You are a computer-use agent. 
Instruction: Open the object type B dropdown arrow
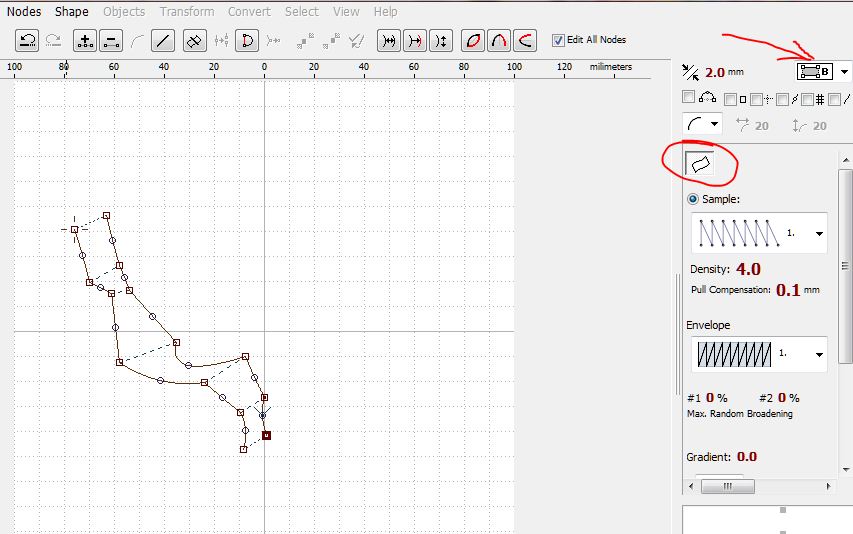click(x=844, y=72)
